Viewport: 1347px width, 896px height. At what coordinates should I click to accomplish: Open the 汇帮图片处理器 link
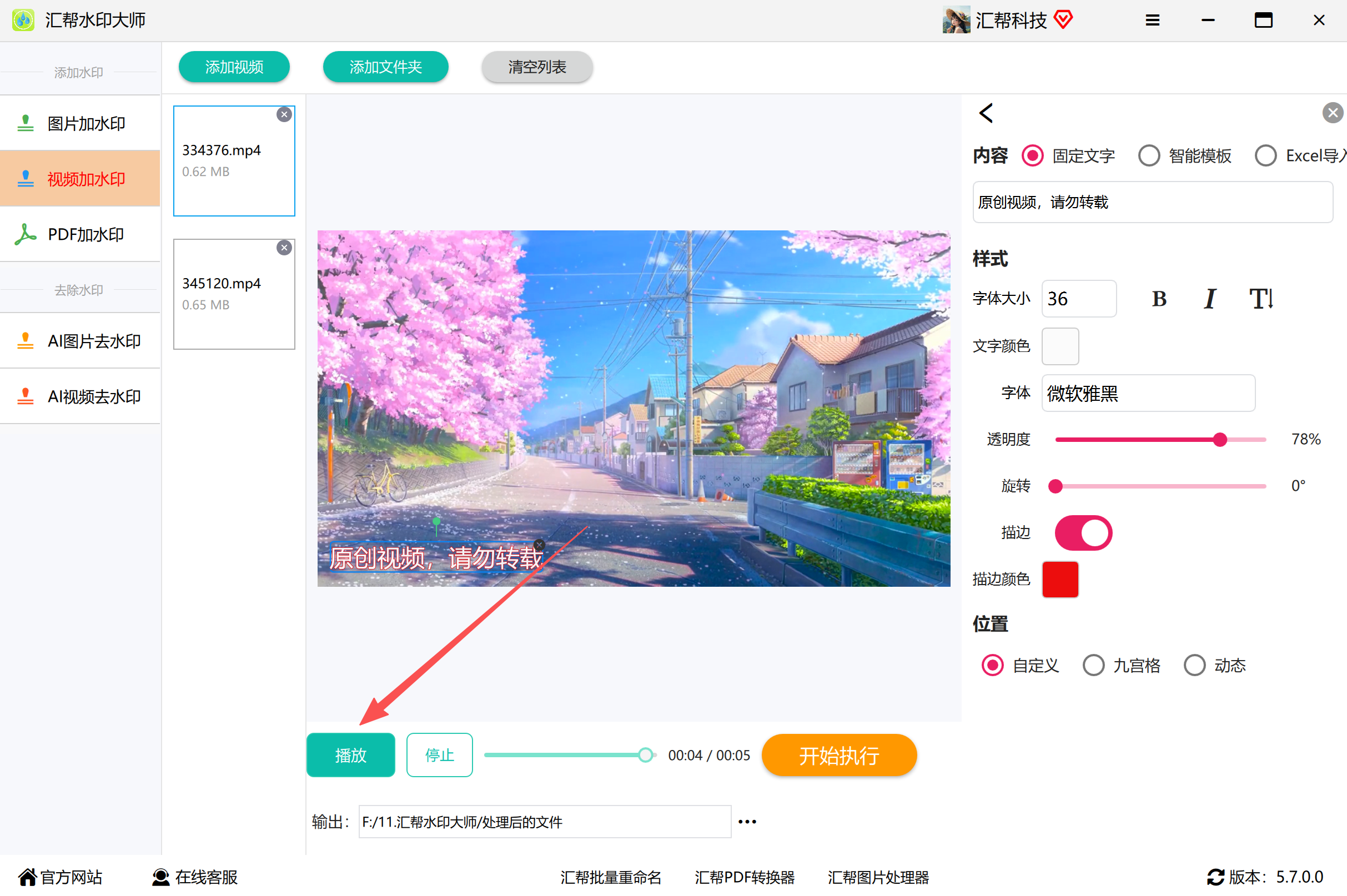pyautogui.click(x=878, y=878)
